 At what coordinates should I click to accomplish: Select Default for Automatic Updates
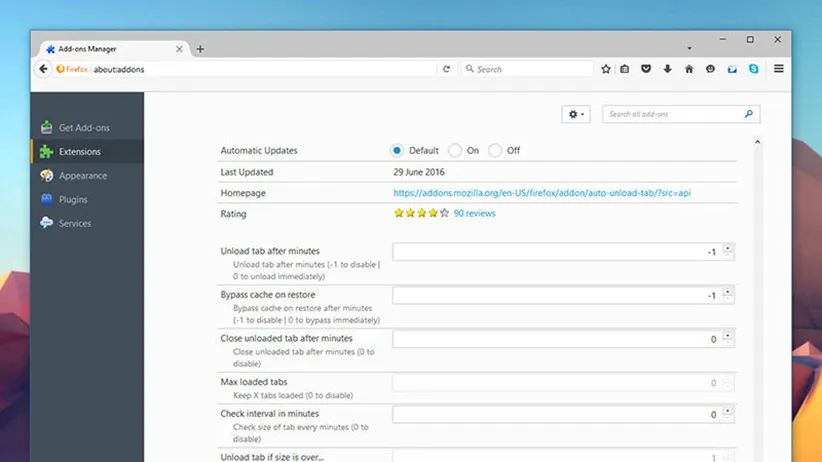pyautogui.click(x=397, y=150)
